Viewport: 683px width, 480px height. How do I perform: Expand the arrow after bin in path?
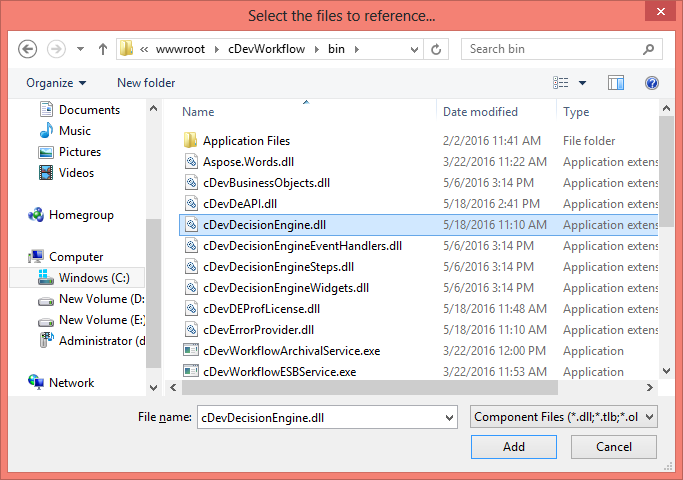357,49
